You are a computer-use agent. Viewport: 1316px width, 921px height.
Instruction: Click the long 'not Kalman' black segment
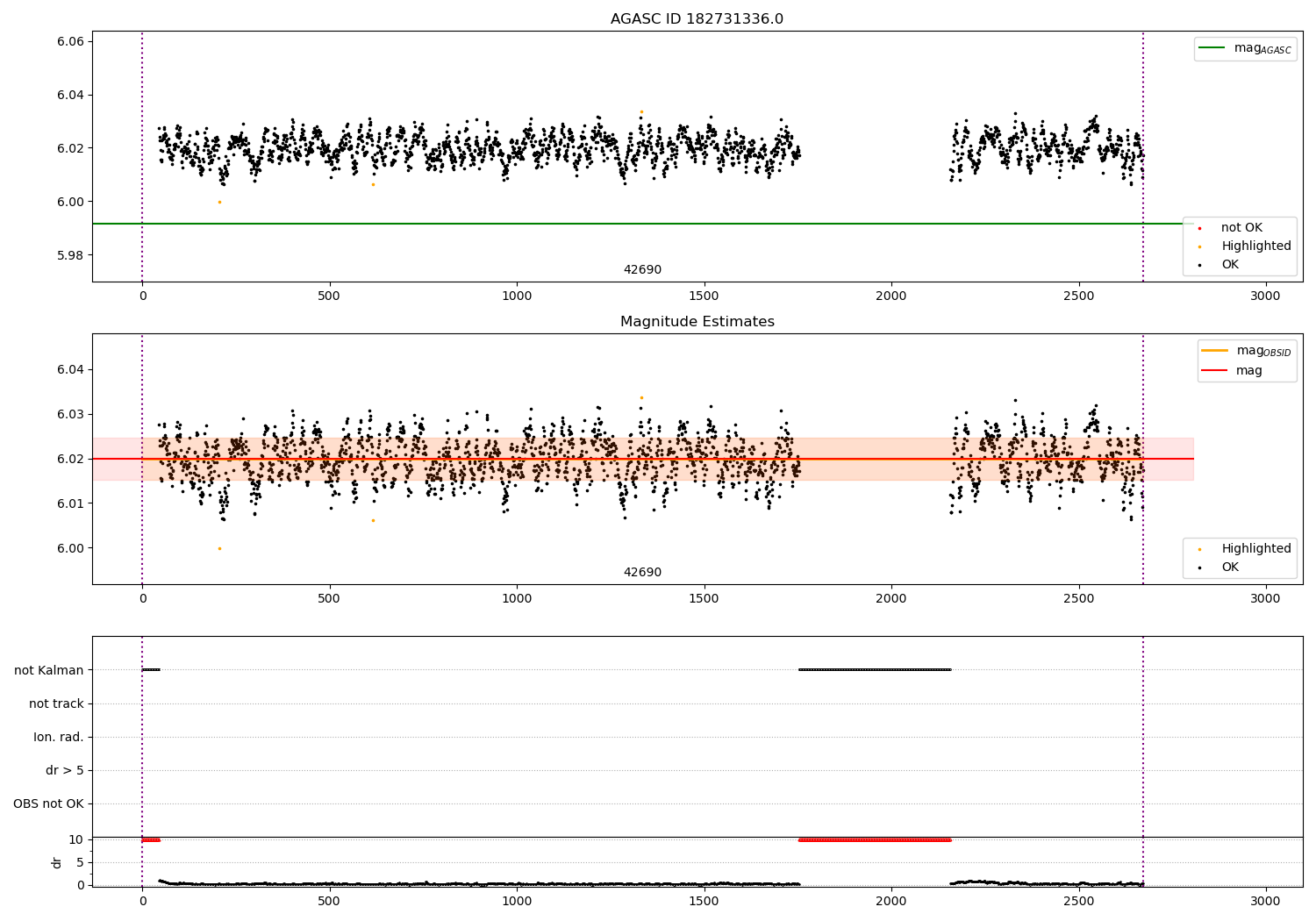[x=875, y=670]
